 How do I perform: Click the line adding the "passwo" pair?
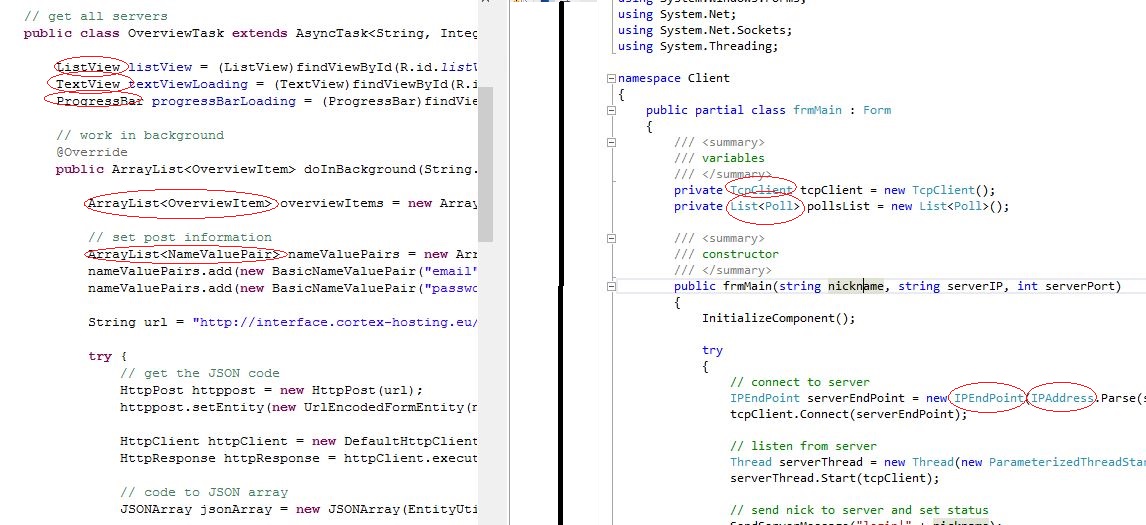[x=283, y=288]
